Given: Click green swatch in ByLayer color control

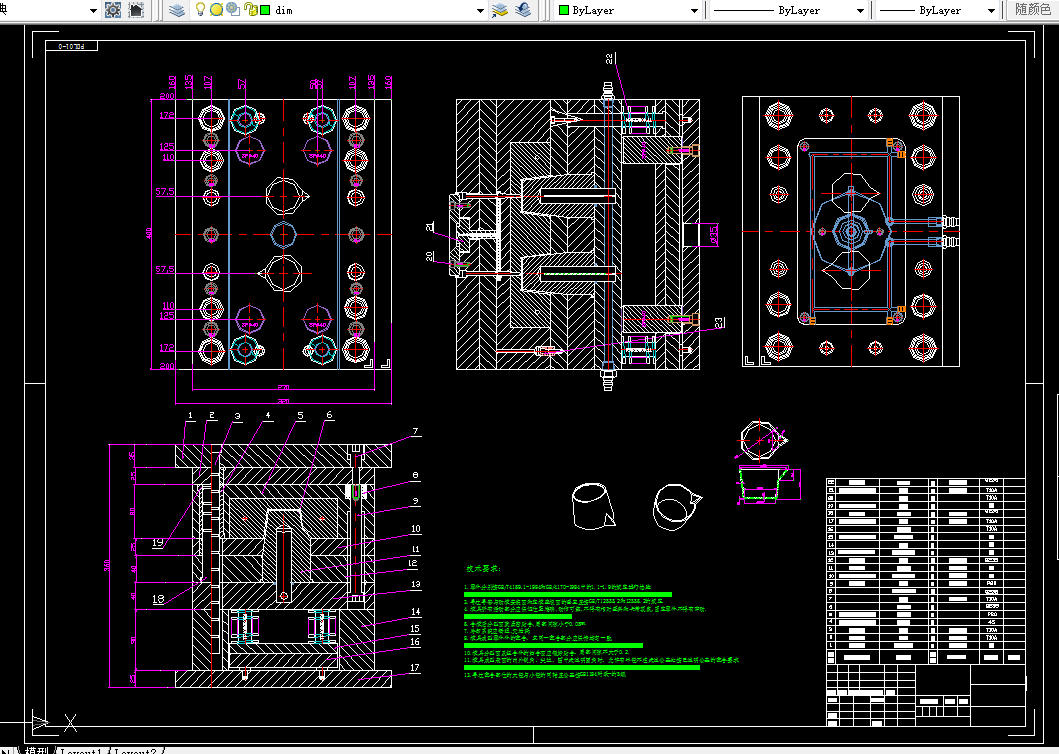Looking at the screenshot, I should tap(564, 10).
